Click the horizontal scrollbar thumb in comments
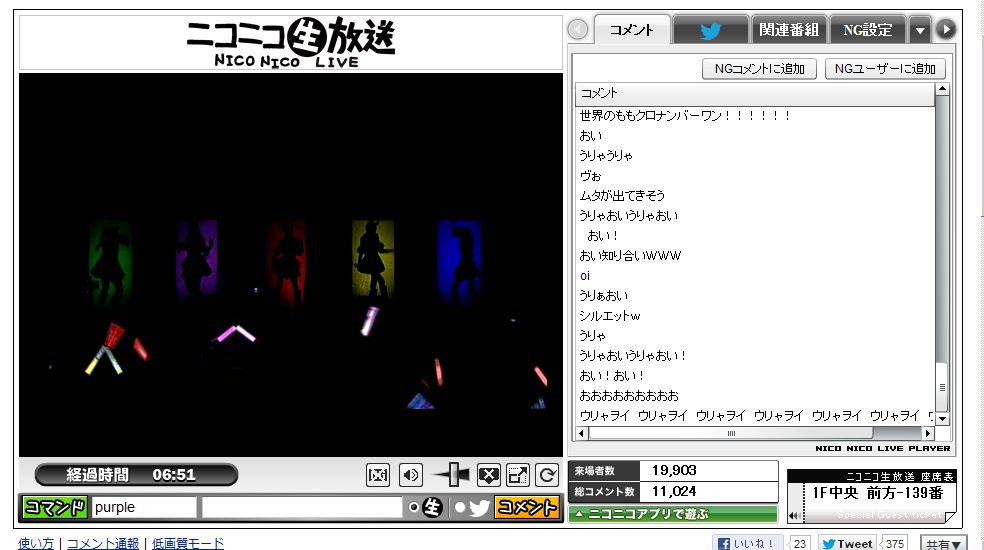 [x=731, y=433]
